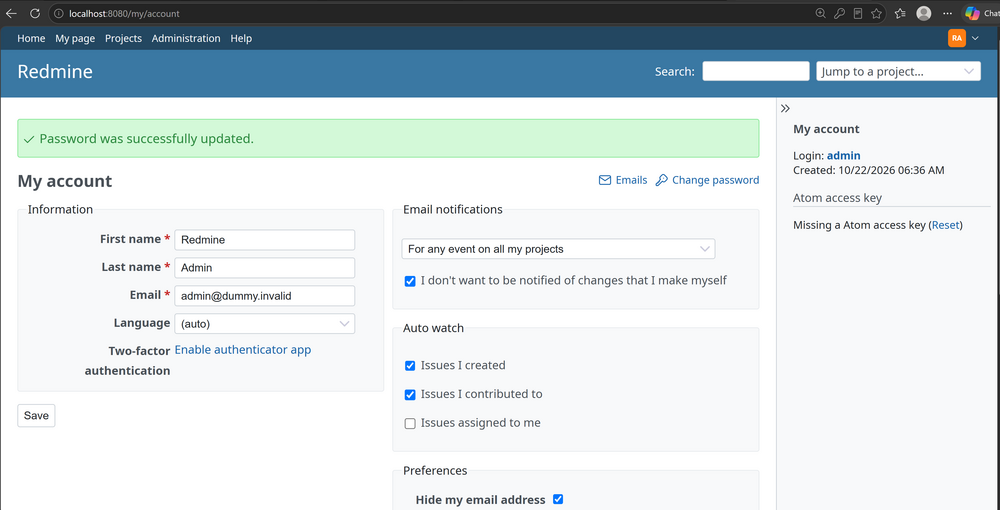This screenshot has width=1000, height=510.
Task: Click the site info icon in the address bar
Action: (59, 13)
